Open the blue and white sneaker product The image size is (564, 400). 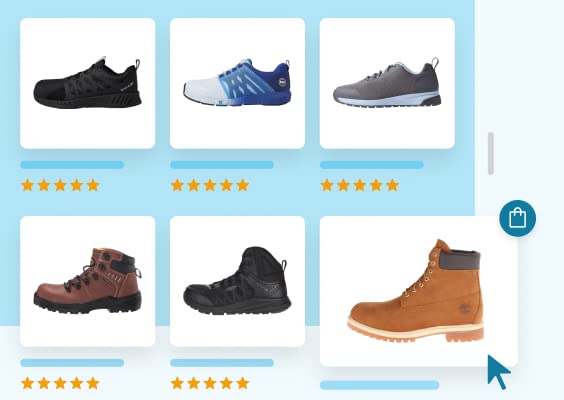tap(237, 83)
